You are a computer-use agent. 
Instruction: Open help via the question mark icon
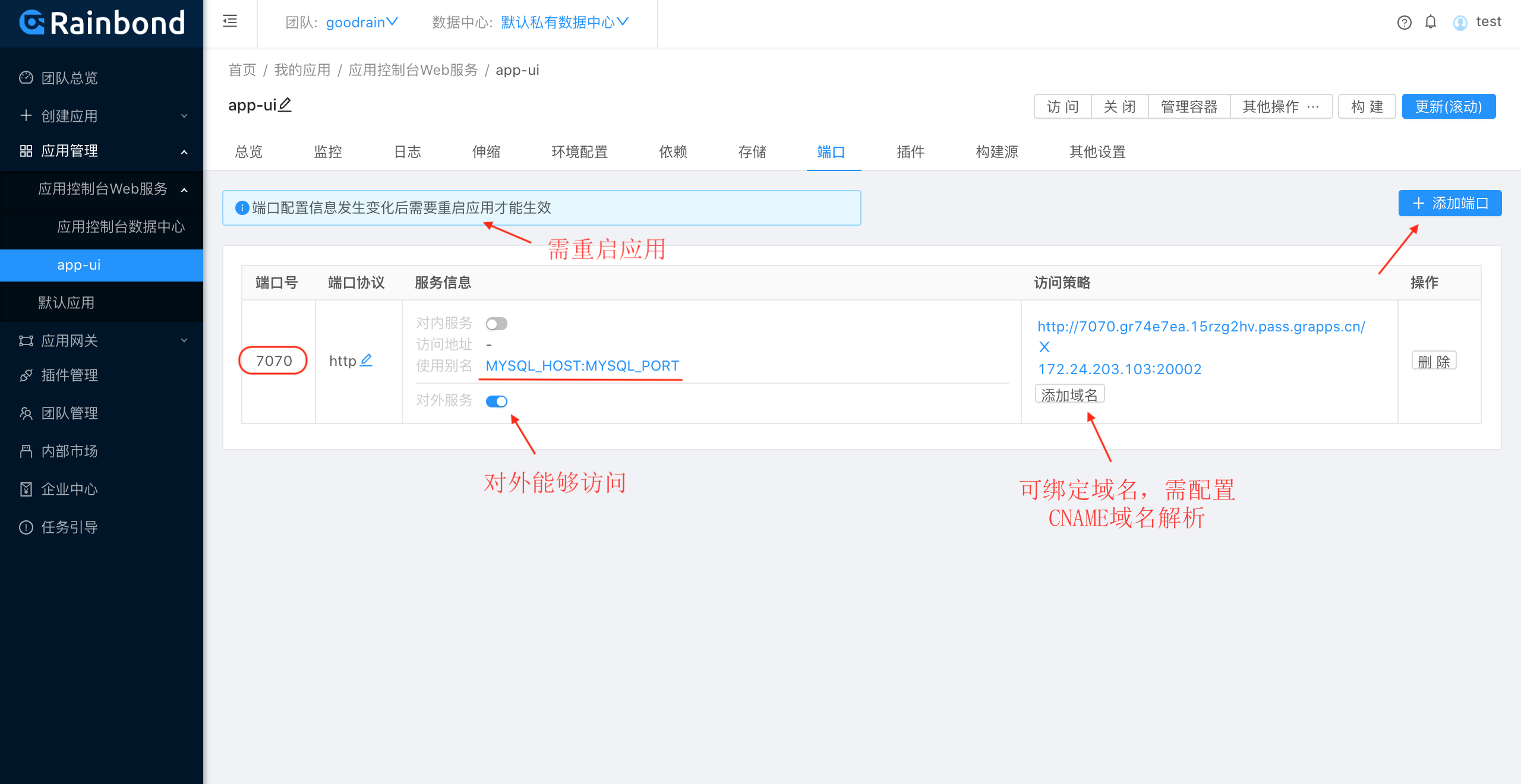1404,23
